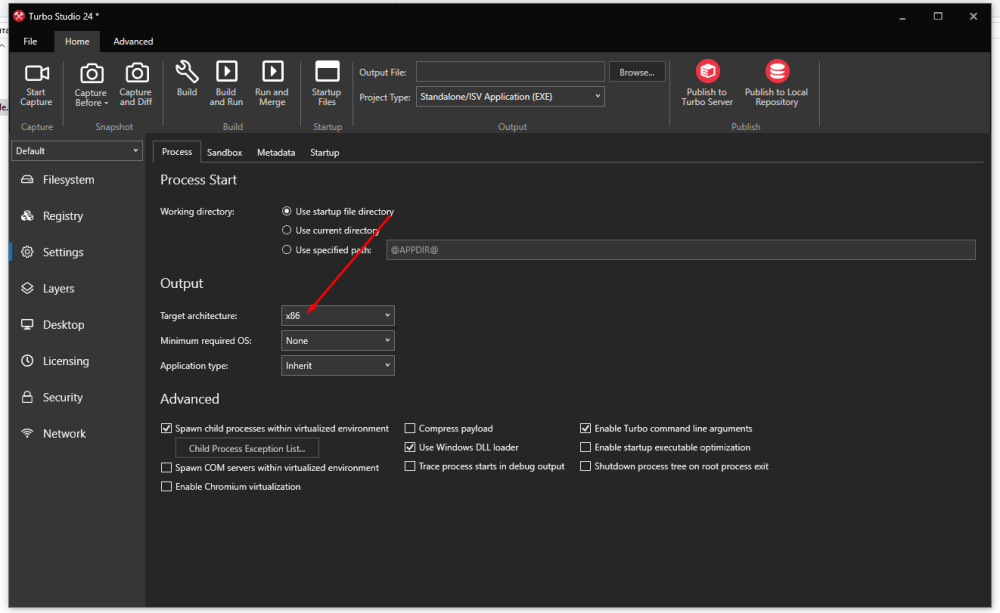Open the Application type Inherit dropdown
The width and height of the screenshot is (1000, 613).
coord(338,366)
